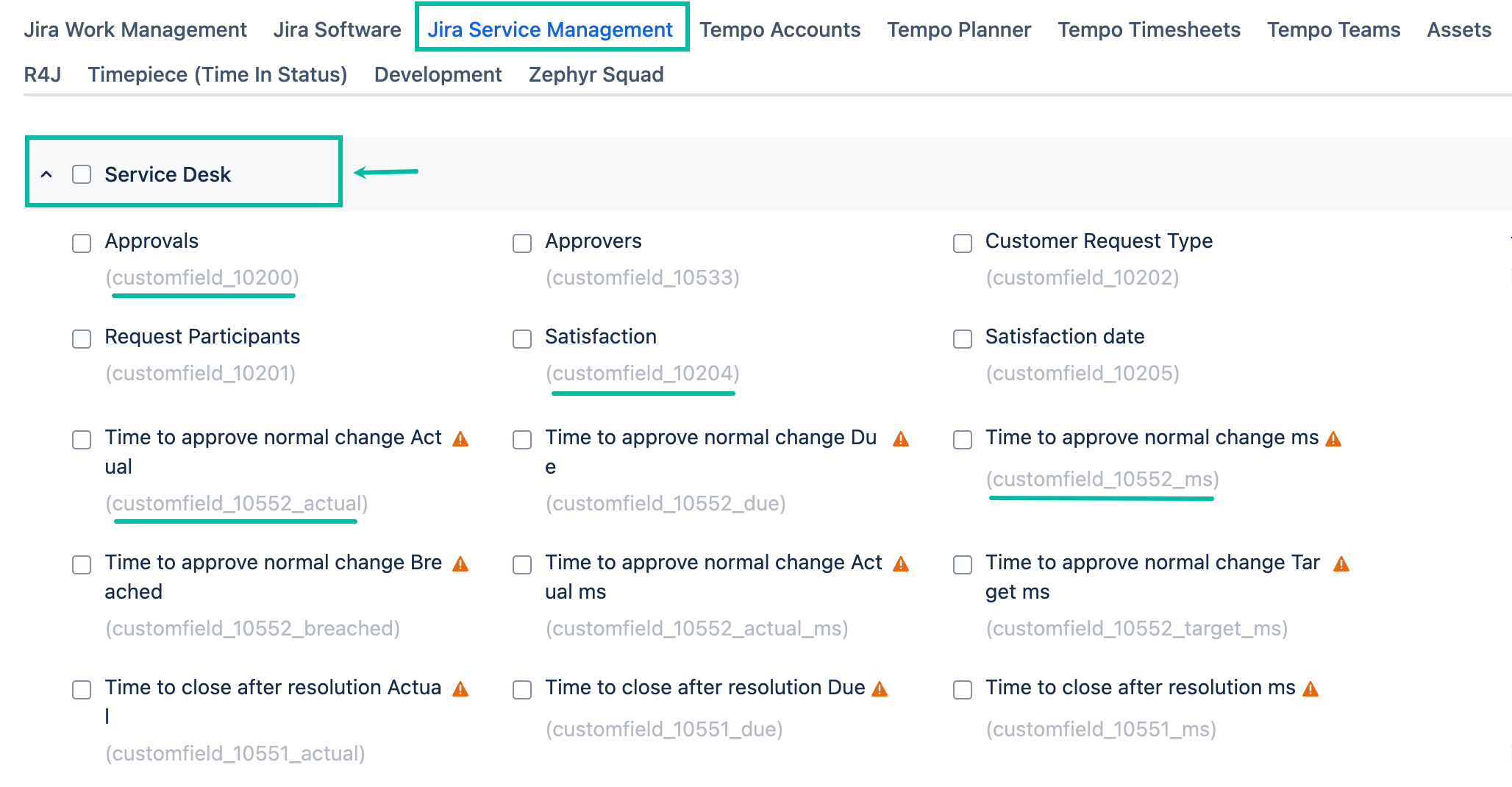
Task: Collapse the Service Desk section chevron
Action: [46, 174]
